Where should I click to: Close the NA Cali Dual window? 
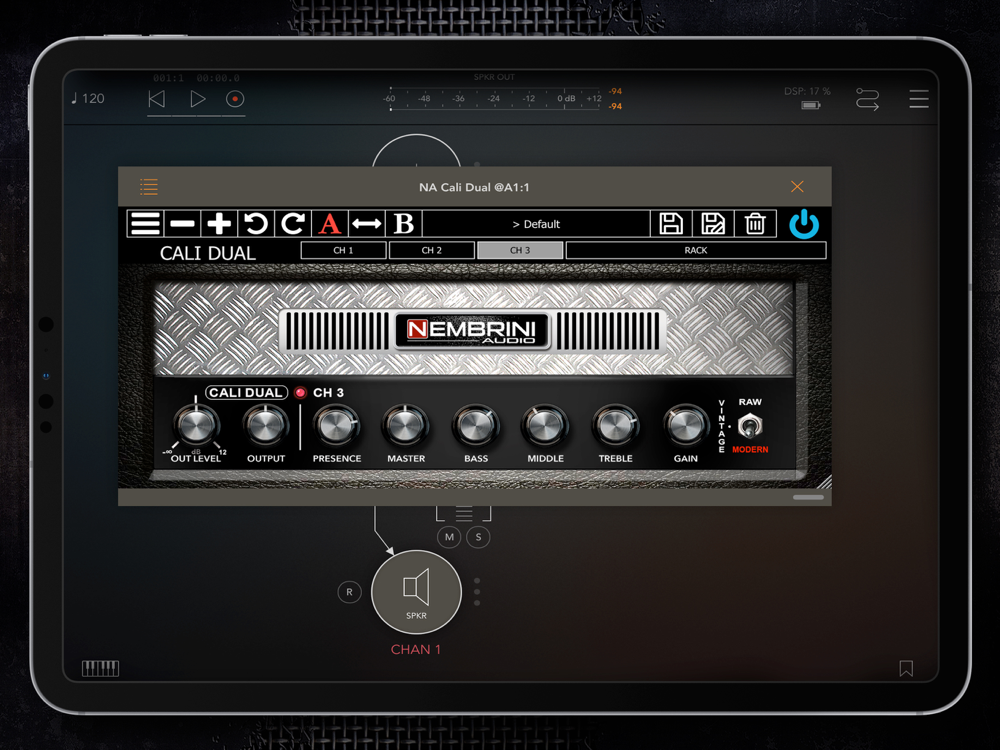point(797,186)
